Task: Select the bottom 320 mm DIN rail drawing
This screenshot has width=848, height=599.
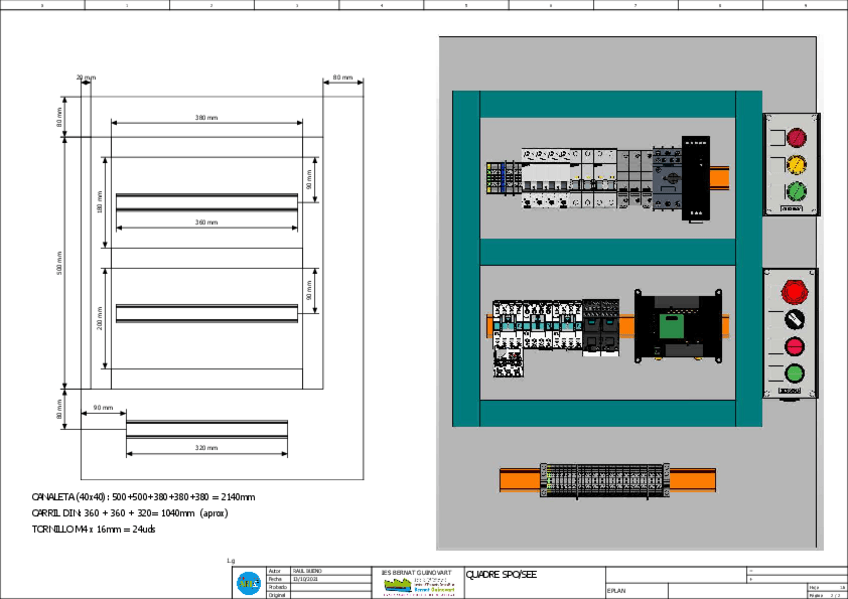Action: click(x=207, y=429)
